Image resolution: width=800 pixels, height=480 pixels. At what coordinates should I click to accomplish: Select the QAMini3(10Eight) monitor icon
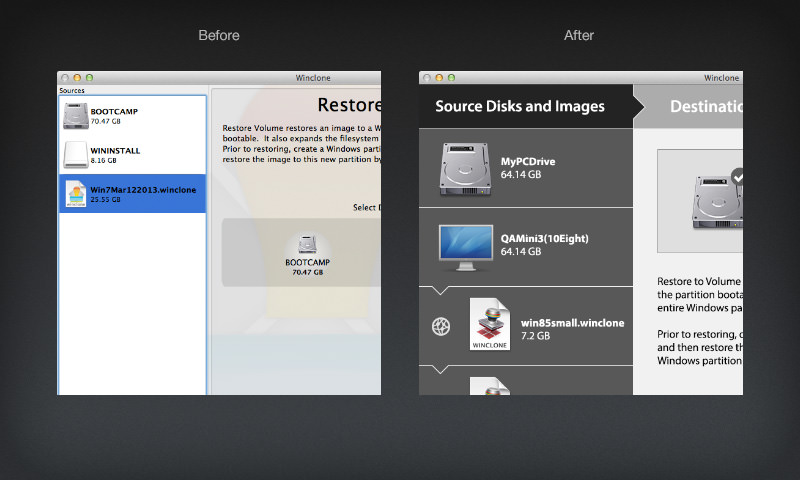coord(465,247)
